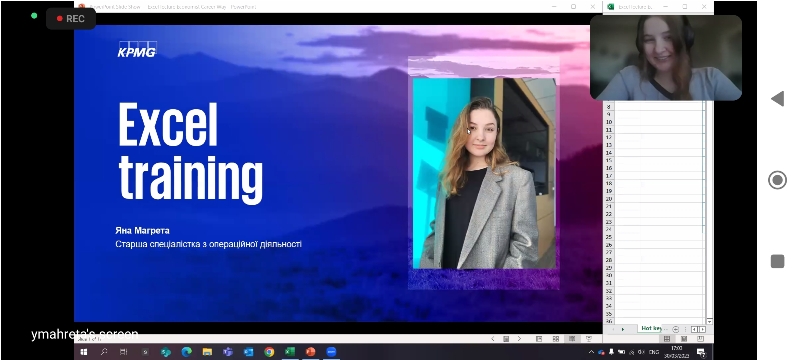The image size is (800, 360).
Task: Open Google Chrome from the taskbar
Action: tap(269, 352)
